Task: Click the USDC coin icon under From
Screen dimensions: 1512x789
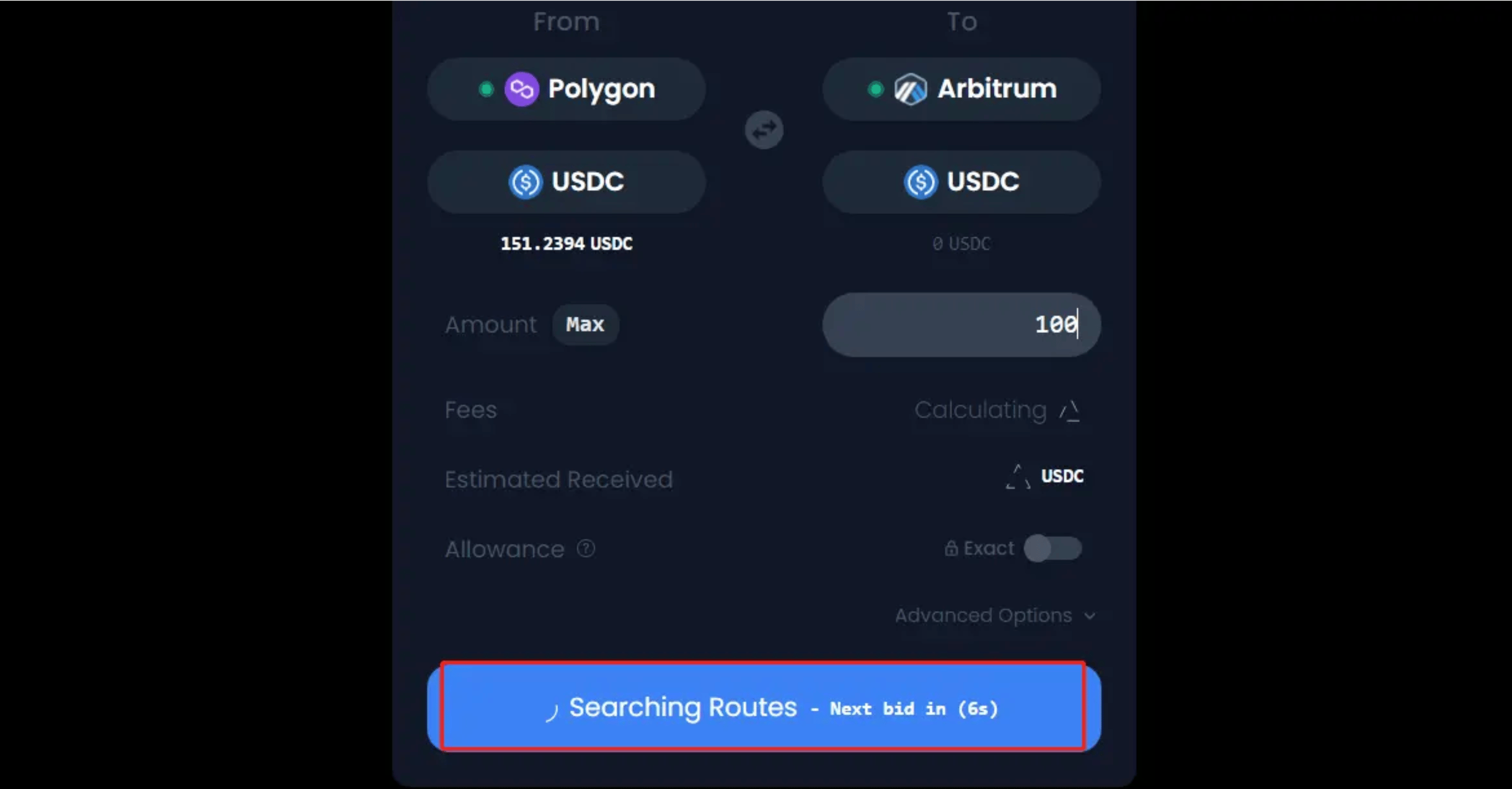Action: (x=525, y=182)
